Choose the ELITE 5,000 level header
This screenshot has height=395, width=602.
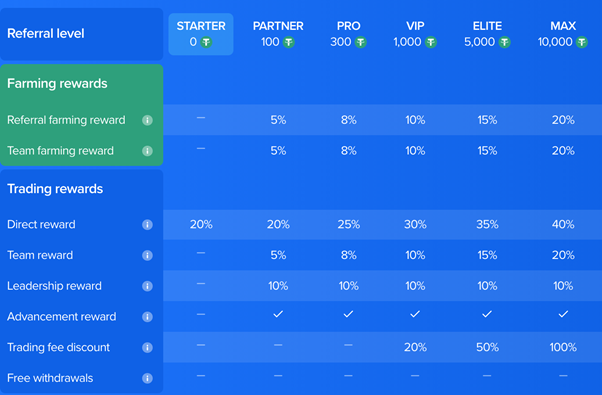point(487,34)
